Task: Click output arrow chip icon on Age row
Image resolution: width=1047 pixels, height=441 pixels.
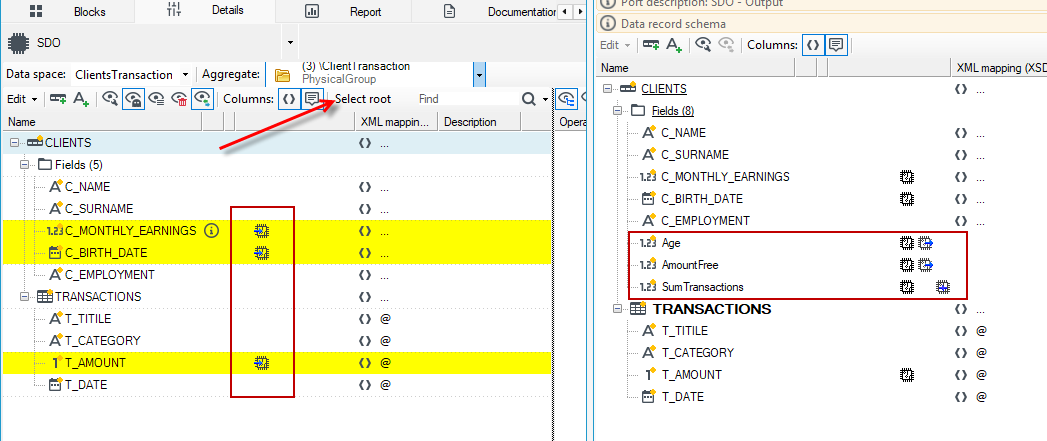Action: (925, 243)
